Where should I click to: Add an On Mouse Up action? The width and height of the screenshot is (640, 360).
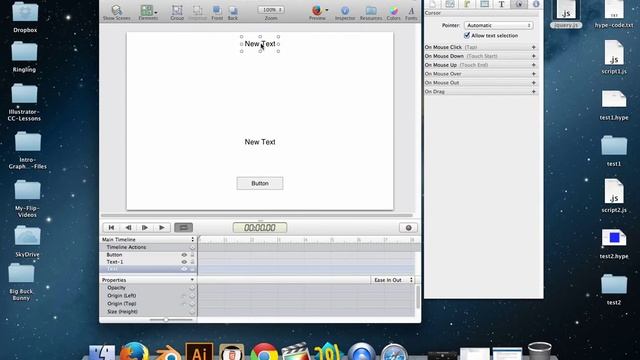[533, 65]
